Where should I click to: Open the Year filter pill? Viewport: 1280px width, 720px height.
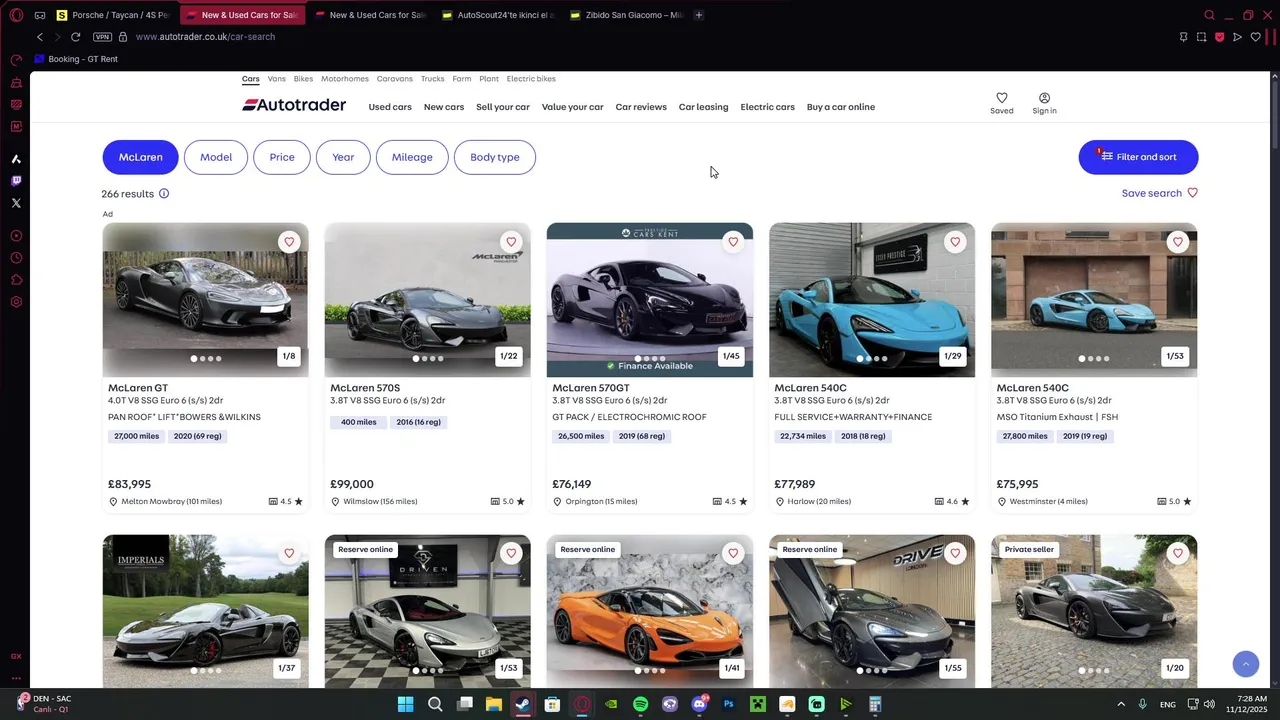[343, 157]
